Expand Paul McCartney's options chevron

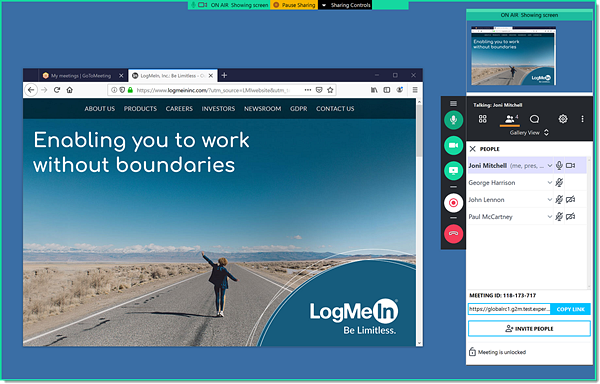[x=549, y=216]
